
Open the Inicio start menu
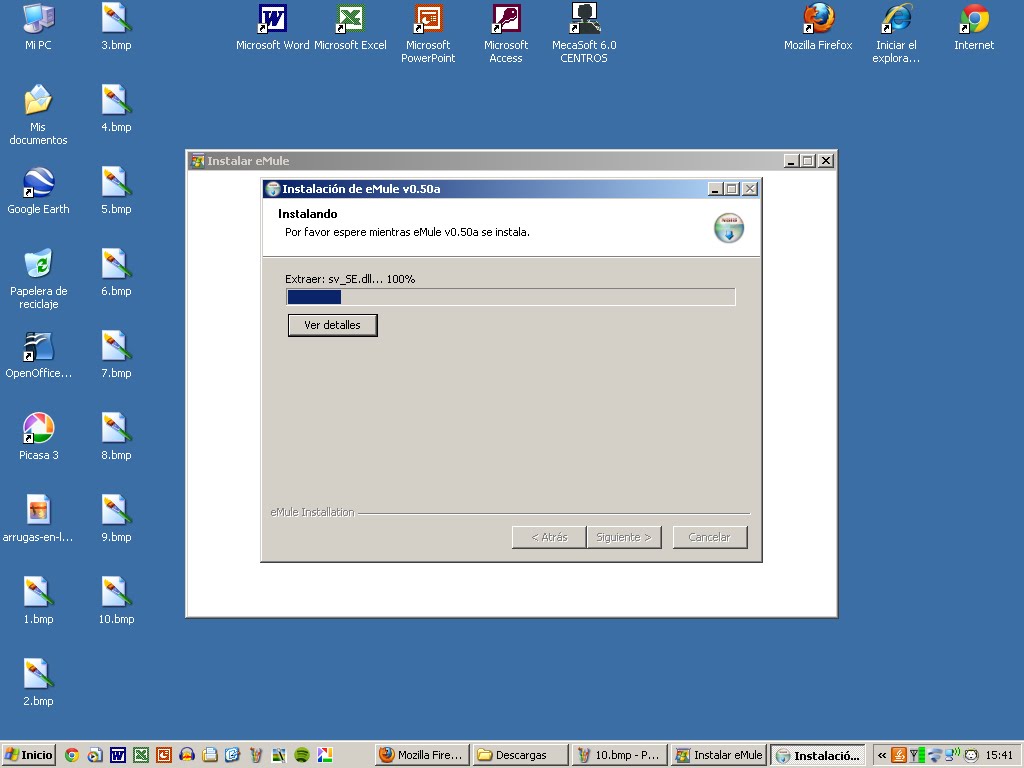coord(29,755)
